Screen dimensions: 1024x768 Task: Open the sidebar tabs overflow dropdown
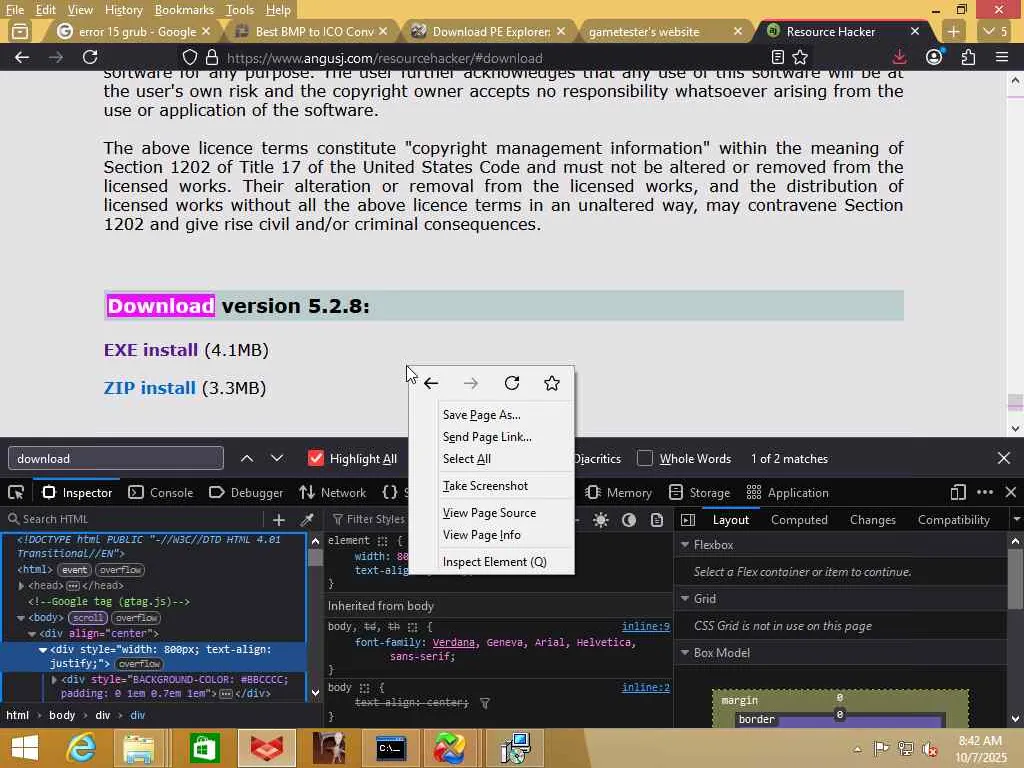click(x=1016, y=520)
